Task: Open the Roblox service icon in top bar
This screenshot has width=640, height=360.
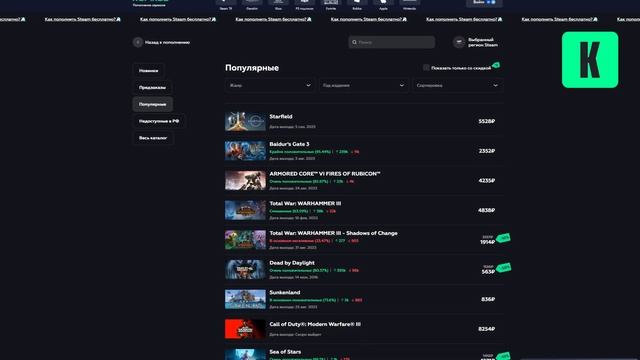Action: 357,3
